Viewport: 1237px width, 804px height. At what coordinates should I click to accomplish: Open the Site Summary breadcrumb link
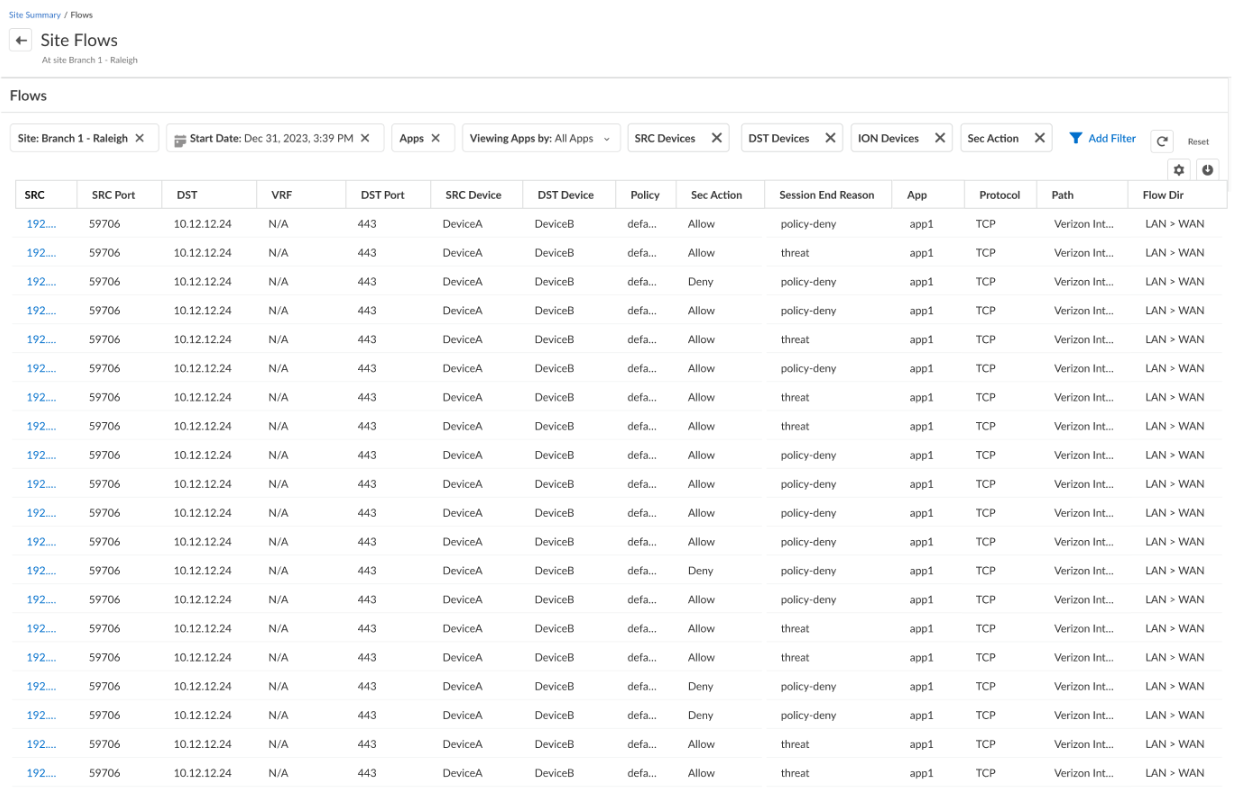[35, 15]
